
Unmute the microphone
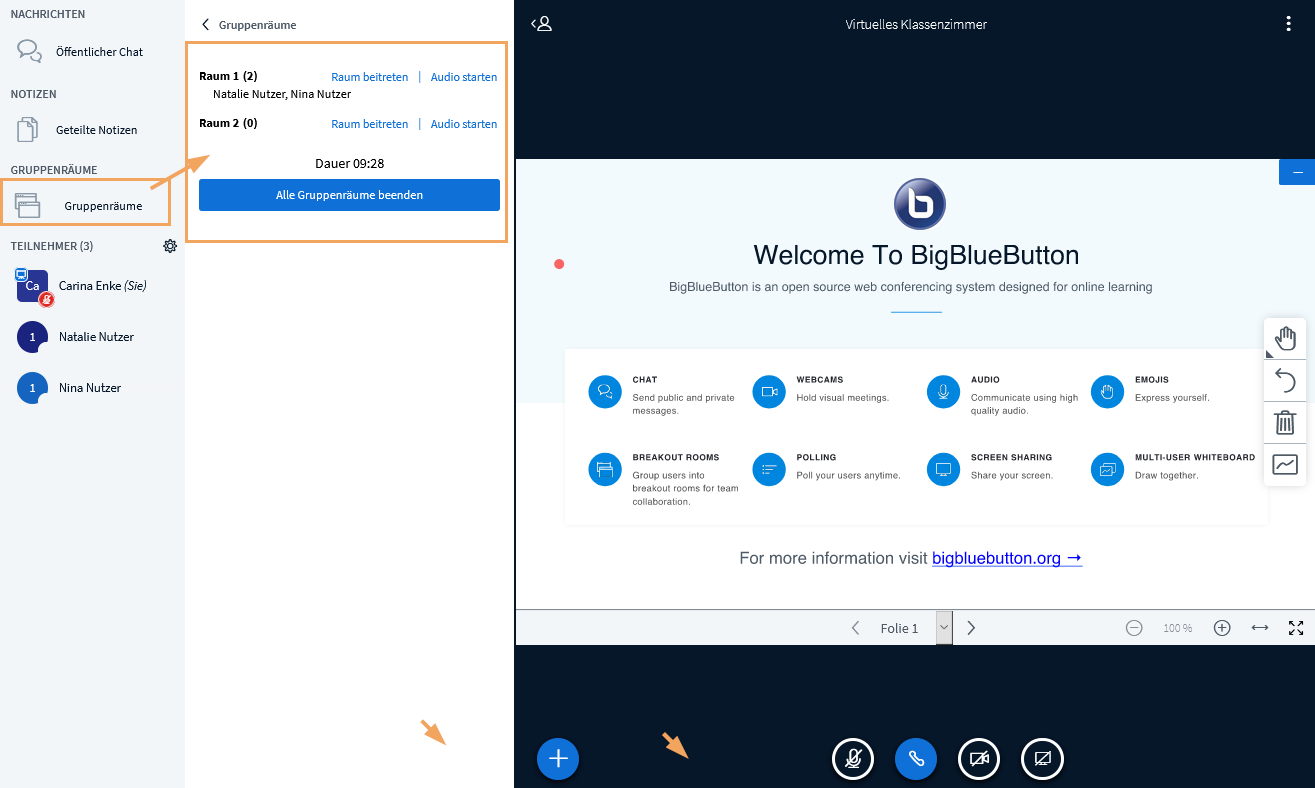click(x=853, y=759)
